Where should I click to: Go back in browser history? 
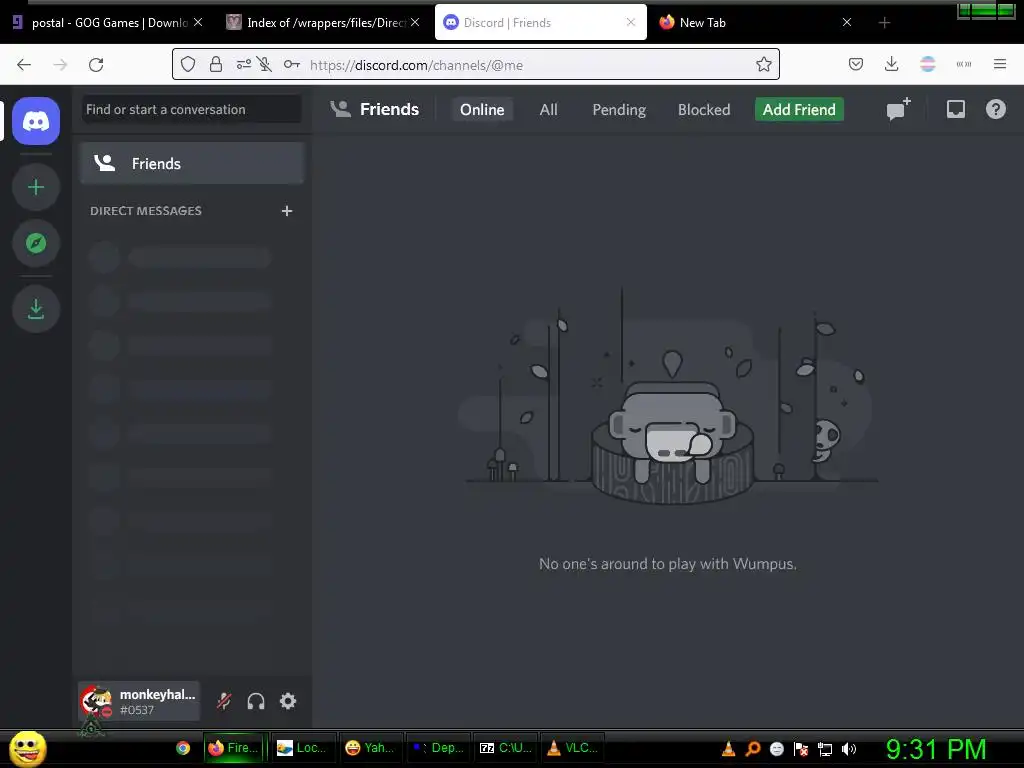24,65
